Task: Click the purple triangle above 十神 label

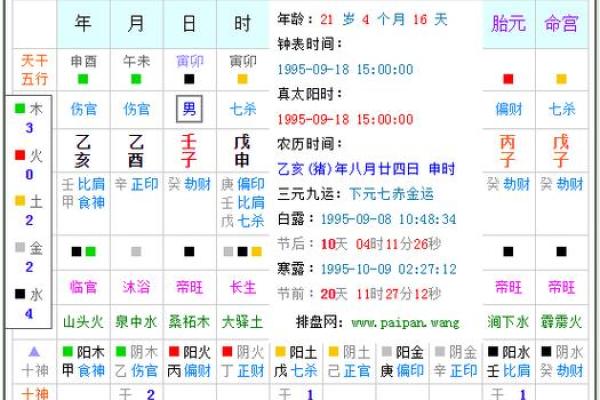Action: coord(34,351)
